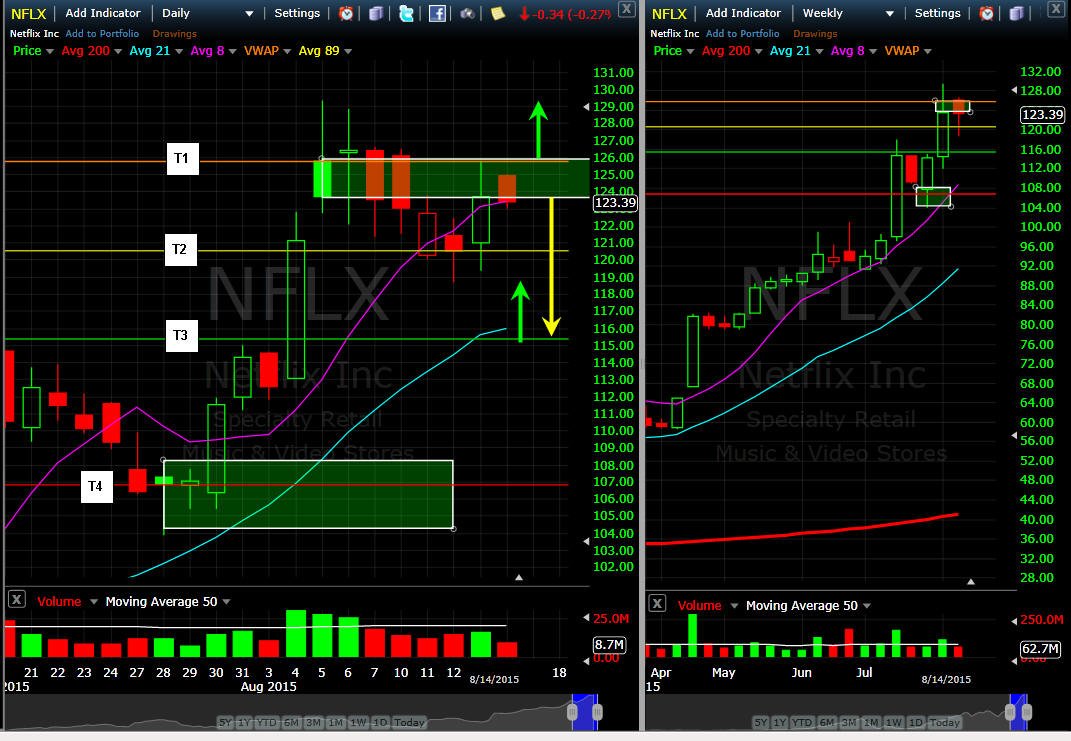Share the Daily chart via Facebook icon
This screenshot has height=741, width=1071.
[437, 13]
